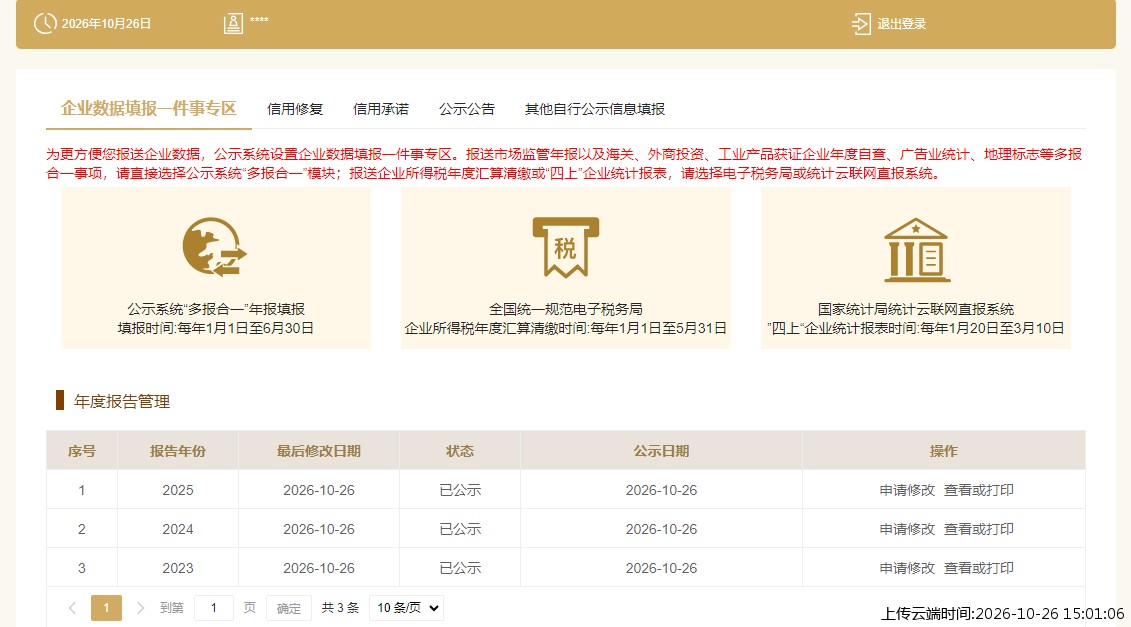
Task: Click 申请修改 for the 2025 report
Action: [x=907, y=490]
